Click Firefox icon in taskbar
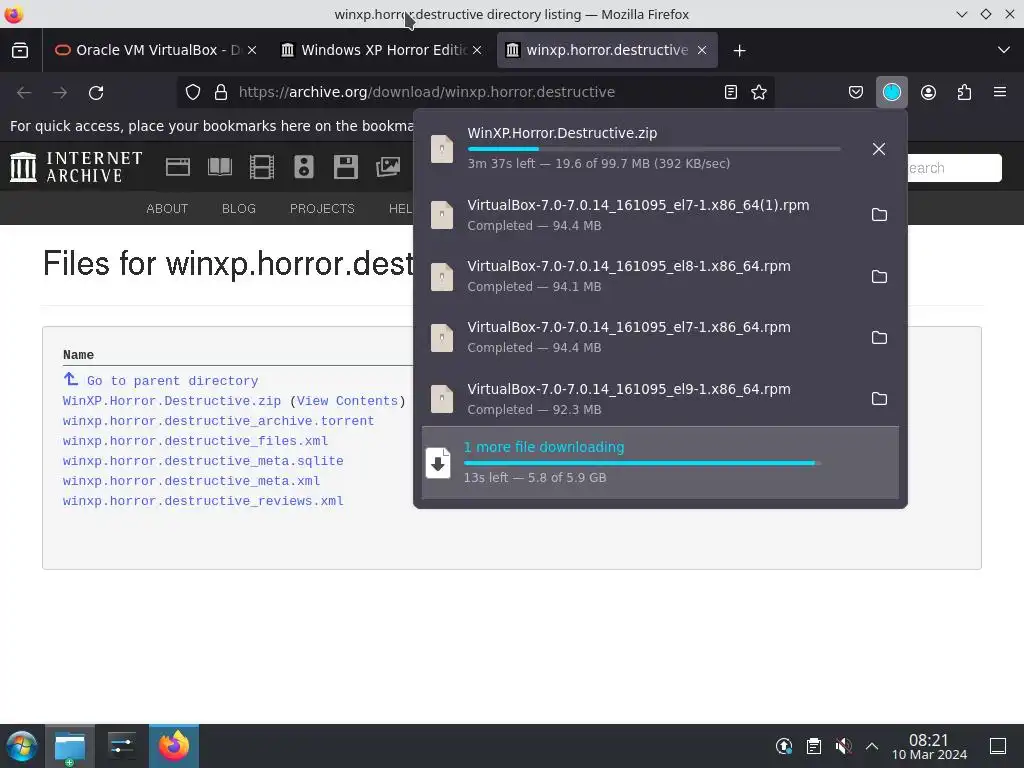This screenshot has height=768, width=1024. tap(174, 746)
